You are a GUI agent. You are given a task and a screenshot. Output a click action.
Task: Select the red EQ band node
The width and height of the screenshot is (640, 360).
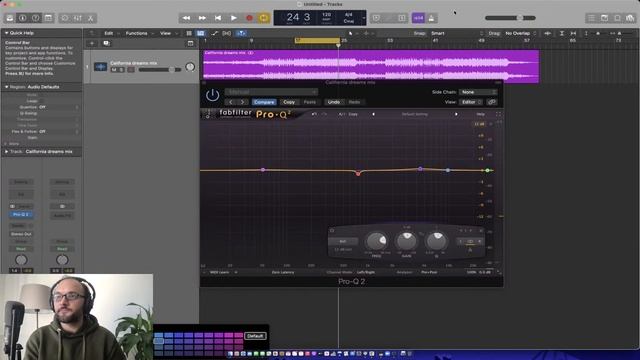click(x=358, y=174)
